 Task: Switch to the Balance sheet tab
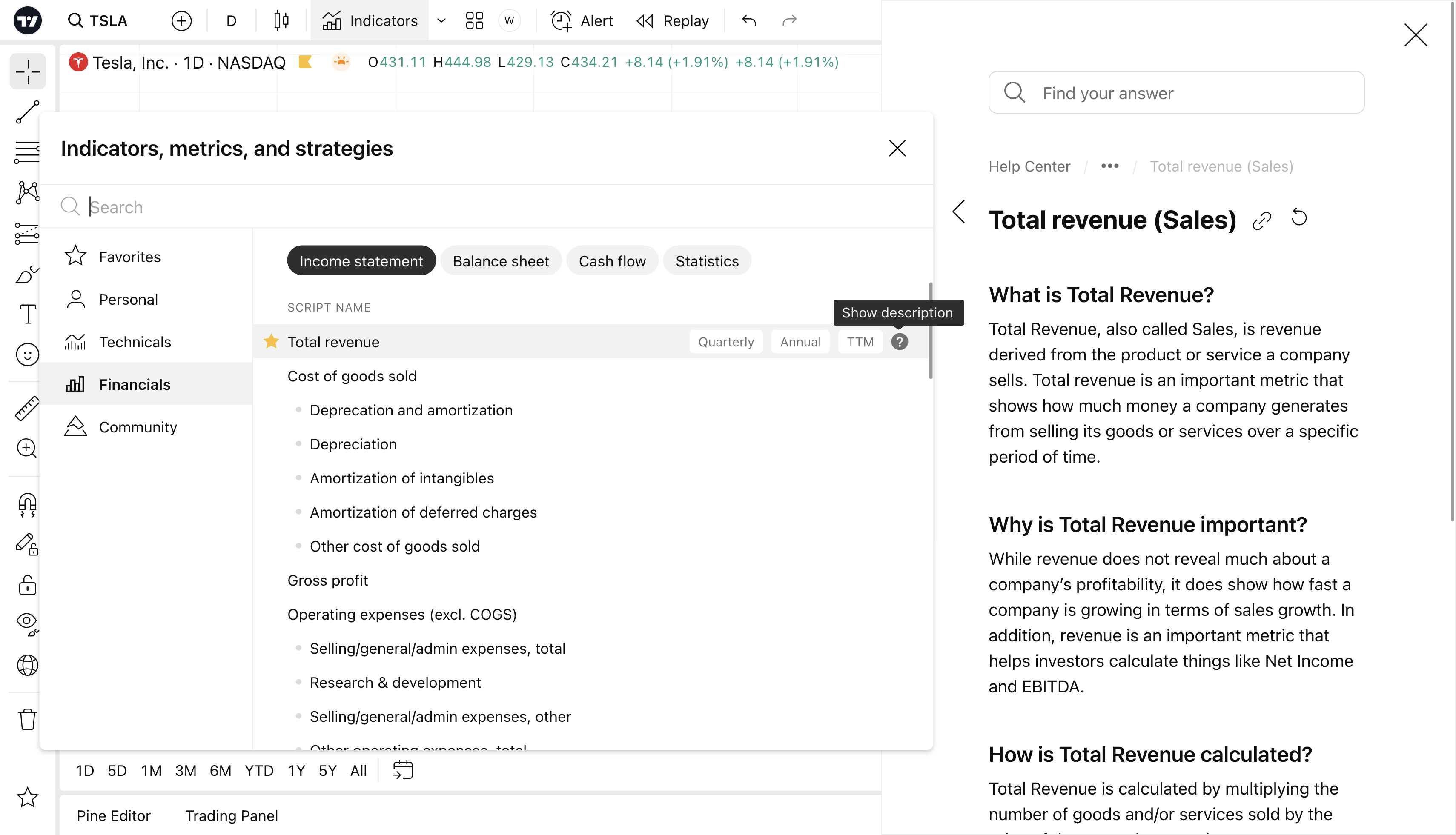[x=500, y=261]
